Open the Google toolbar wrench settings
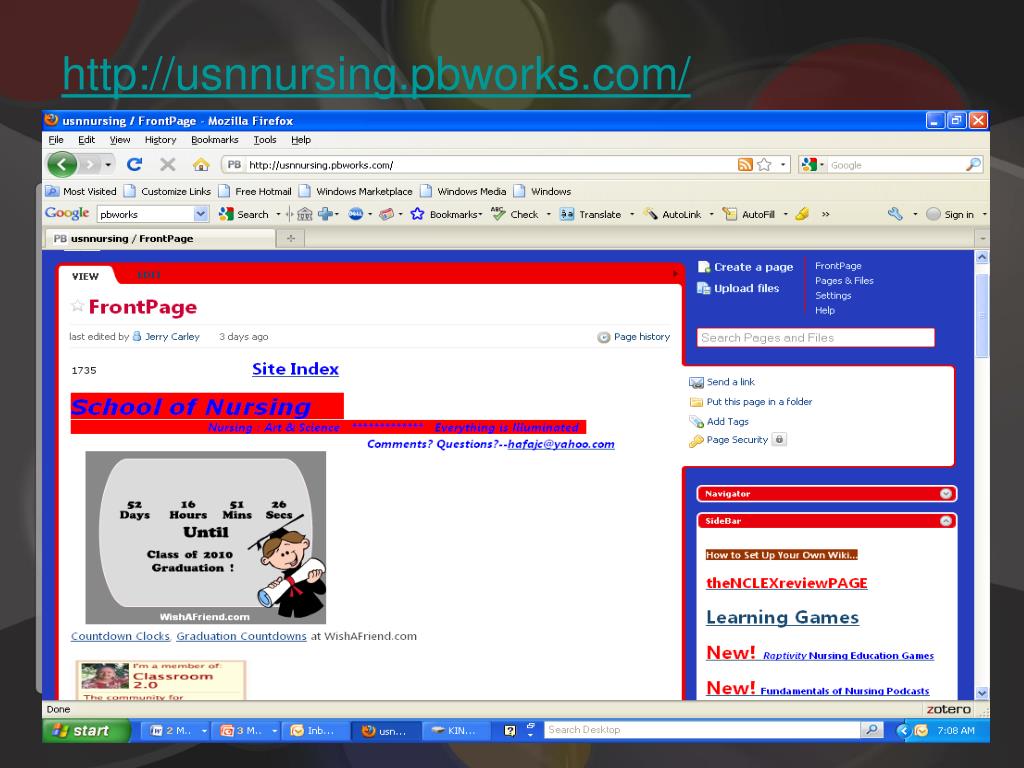The height and width of the screenshot is (768, 1024). click(895, 214)
